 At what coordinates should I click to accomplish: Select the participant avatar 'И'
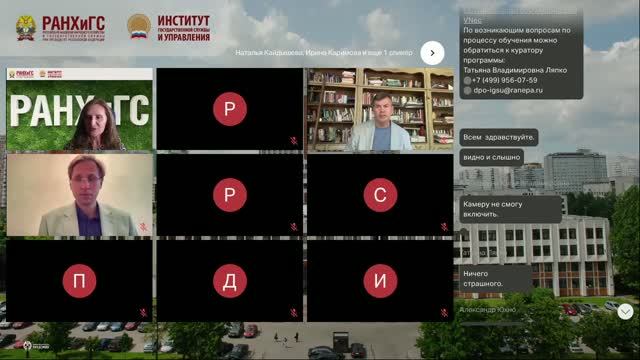380,281
